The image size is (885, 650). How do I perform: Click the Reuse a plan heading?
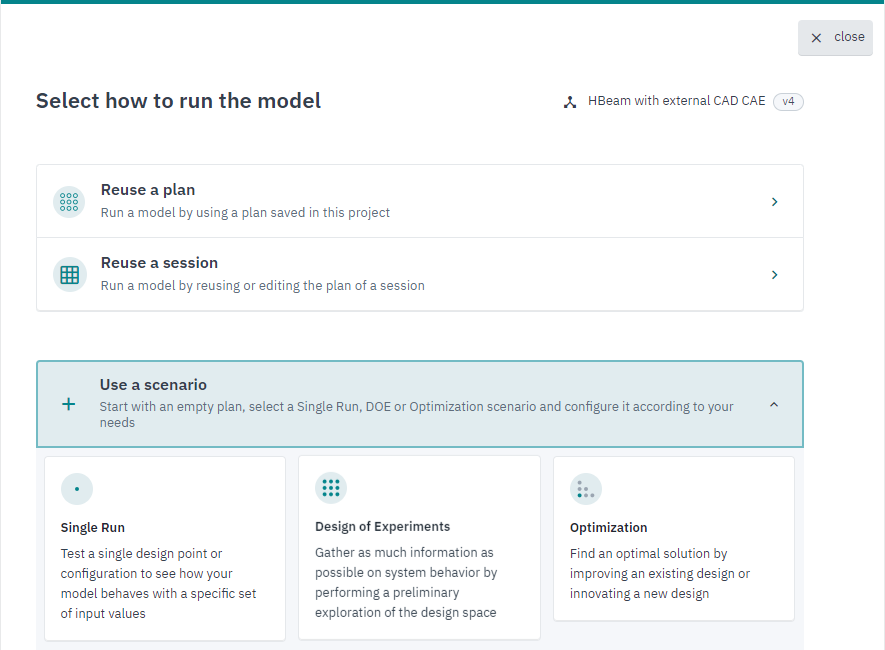(148, 190)
